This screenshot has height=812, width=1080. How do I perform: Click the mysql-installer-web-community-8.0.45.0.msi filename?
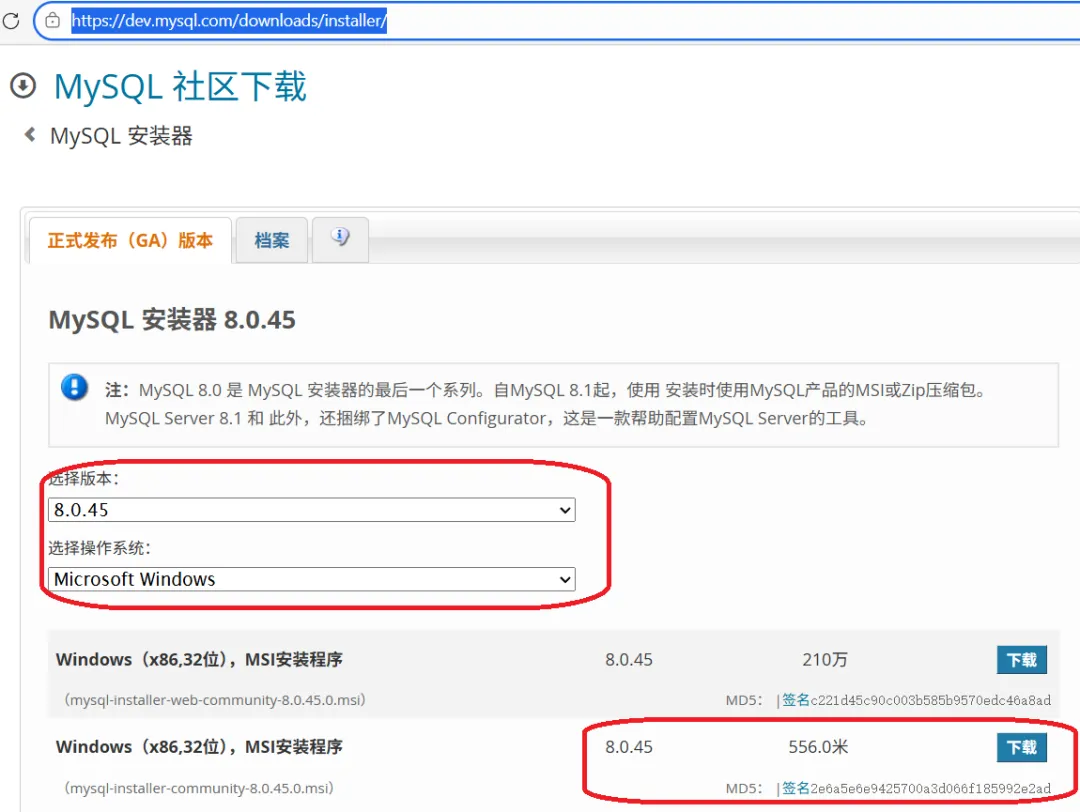coord(215,700)
